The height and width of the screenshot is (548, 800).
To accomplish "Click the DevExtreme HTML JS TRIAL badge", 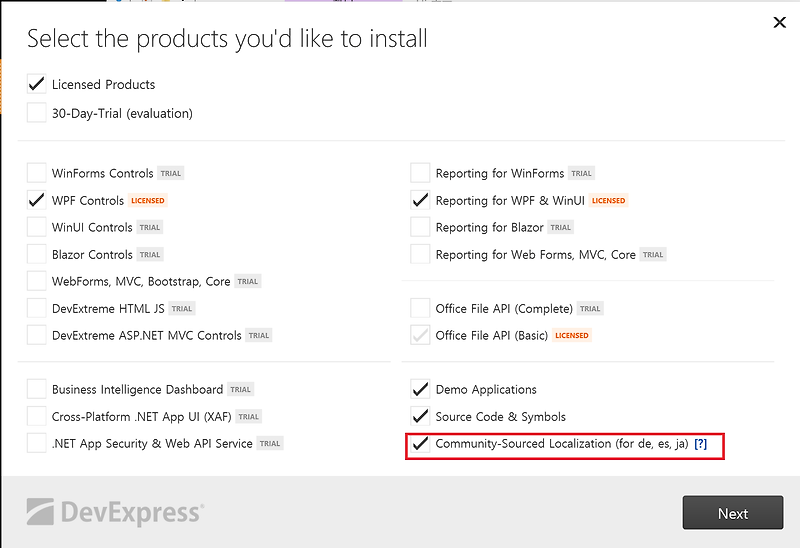I will tap(182, 309).
